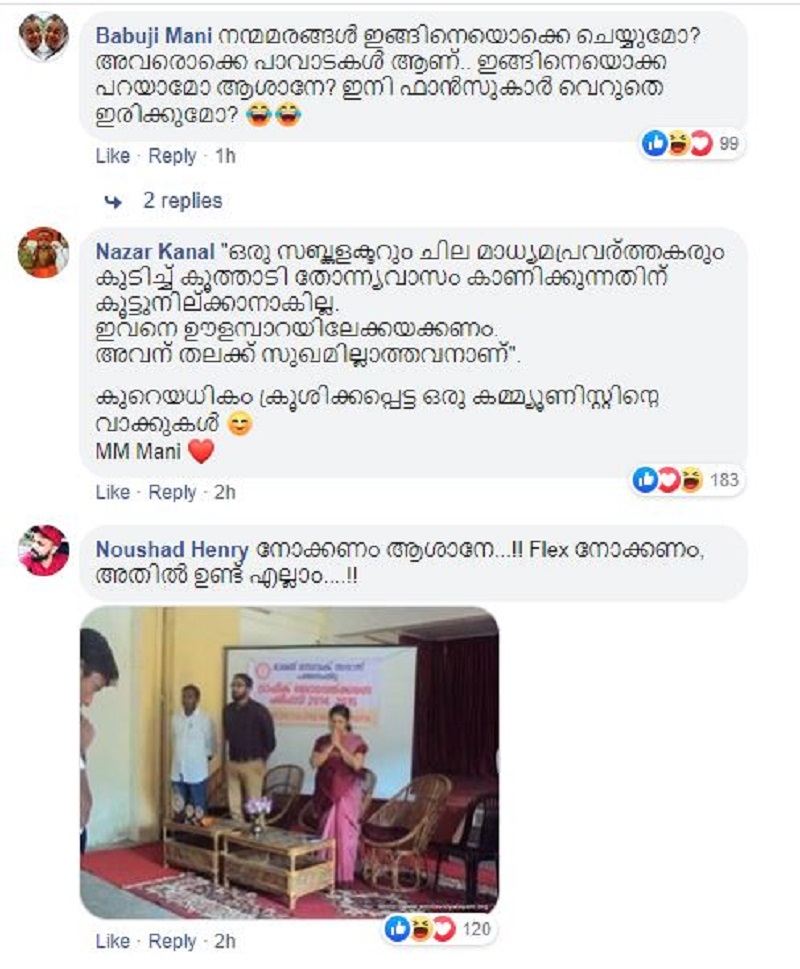Like Babuji Mani's comment

coord(113,156)
